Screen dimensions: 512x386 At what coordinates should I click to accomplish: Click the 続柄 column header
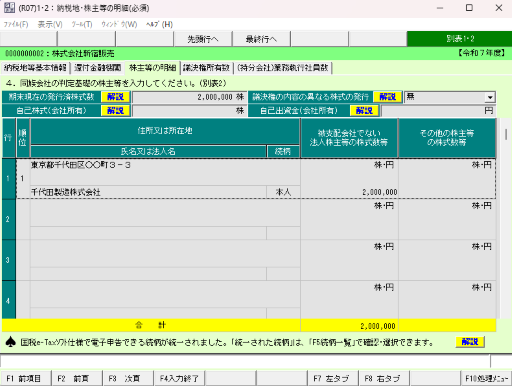click(x=283, y=151)
